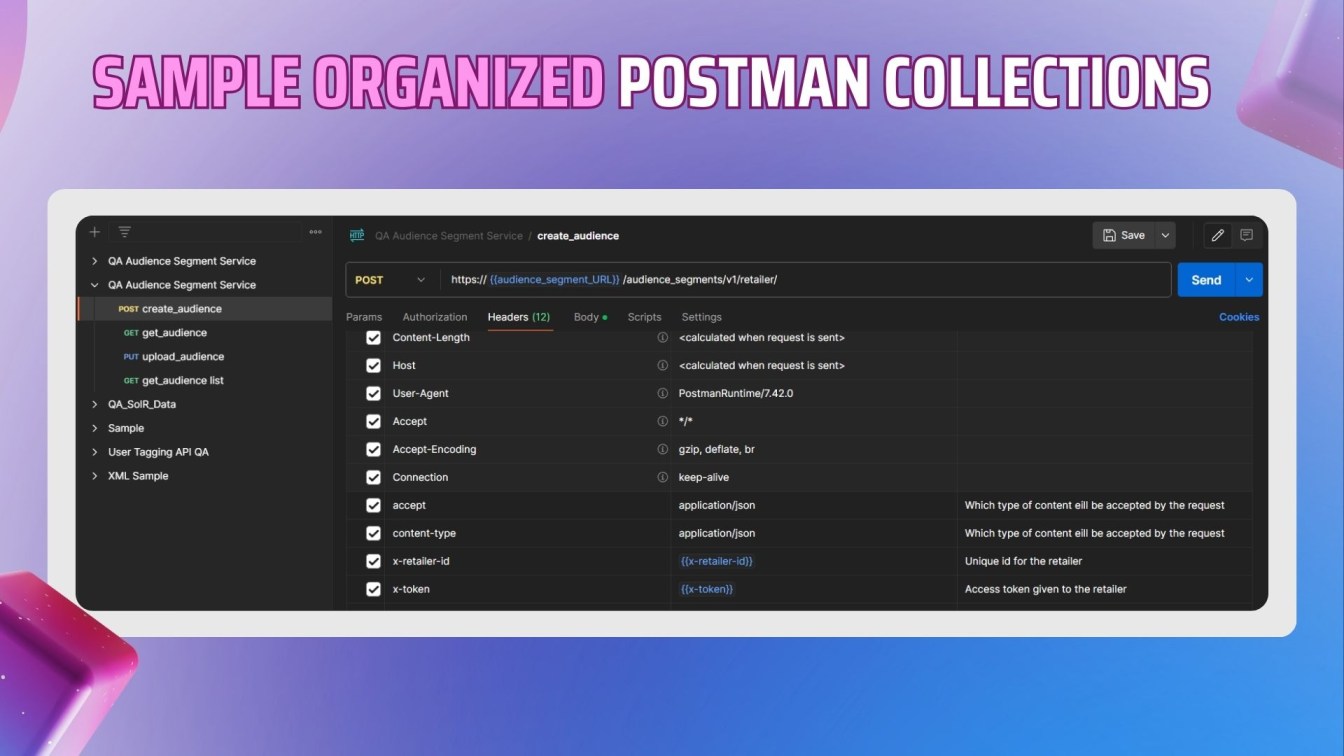
Task: Click the HTTP request type icon in breadcrumb
Action: tap(357, 236)
